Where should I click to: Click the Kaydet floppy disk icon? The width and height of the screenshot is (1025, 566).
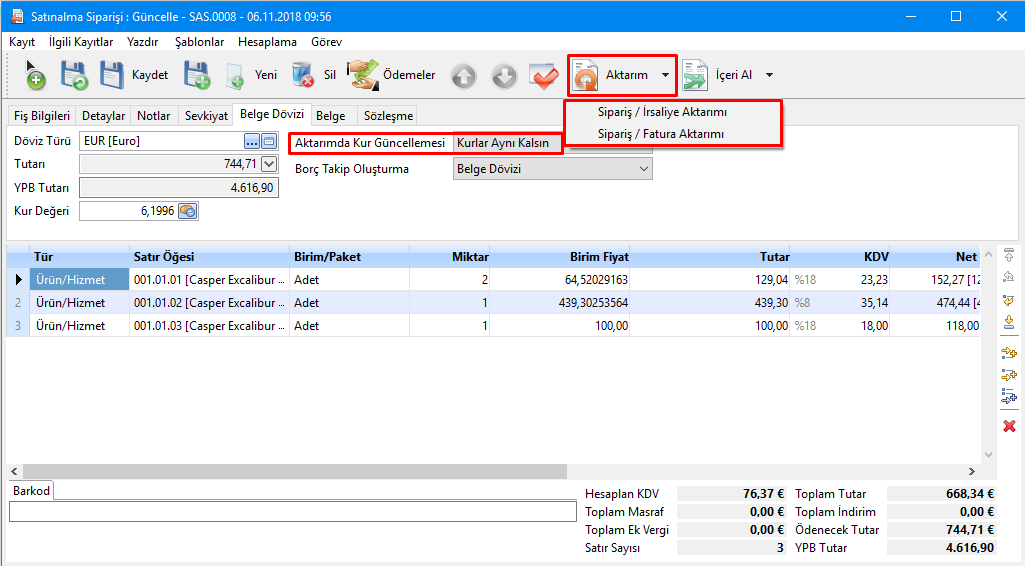point(112,75)
